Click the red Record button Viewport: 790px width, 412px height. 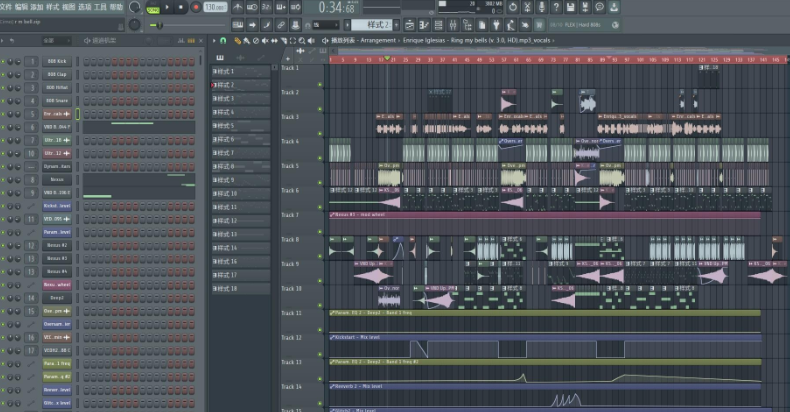pos(195,7)
